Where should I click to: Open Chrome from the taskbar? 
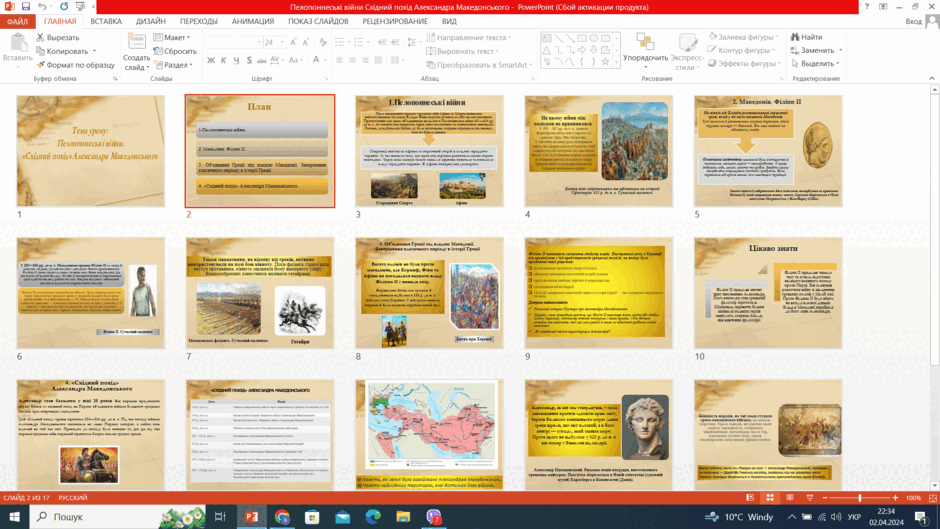click(x=282, y=516)
